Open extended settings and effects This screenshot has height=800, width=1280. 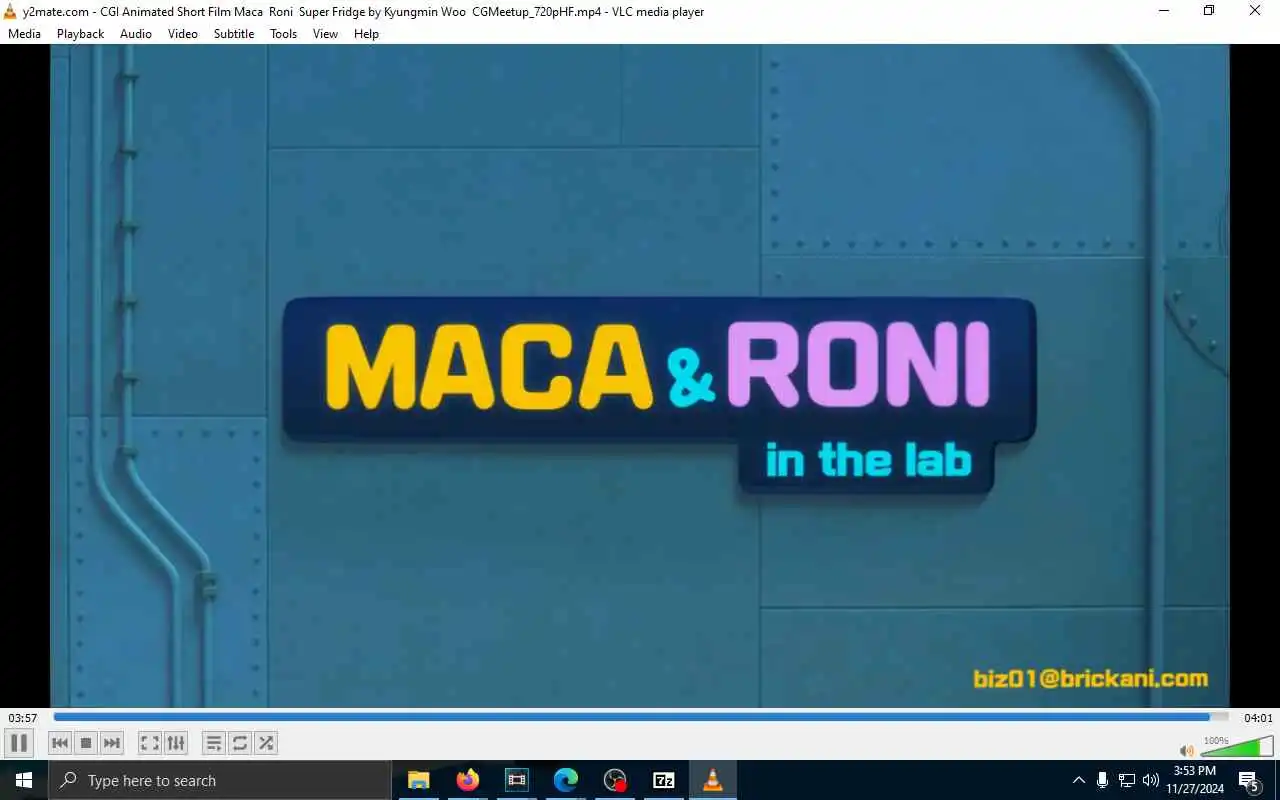pyautogui.click(x=176, y=743)
